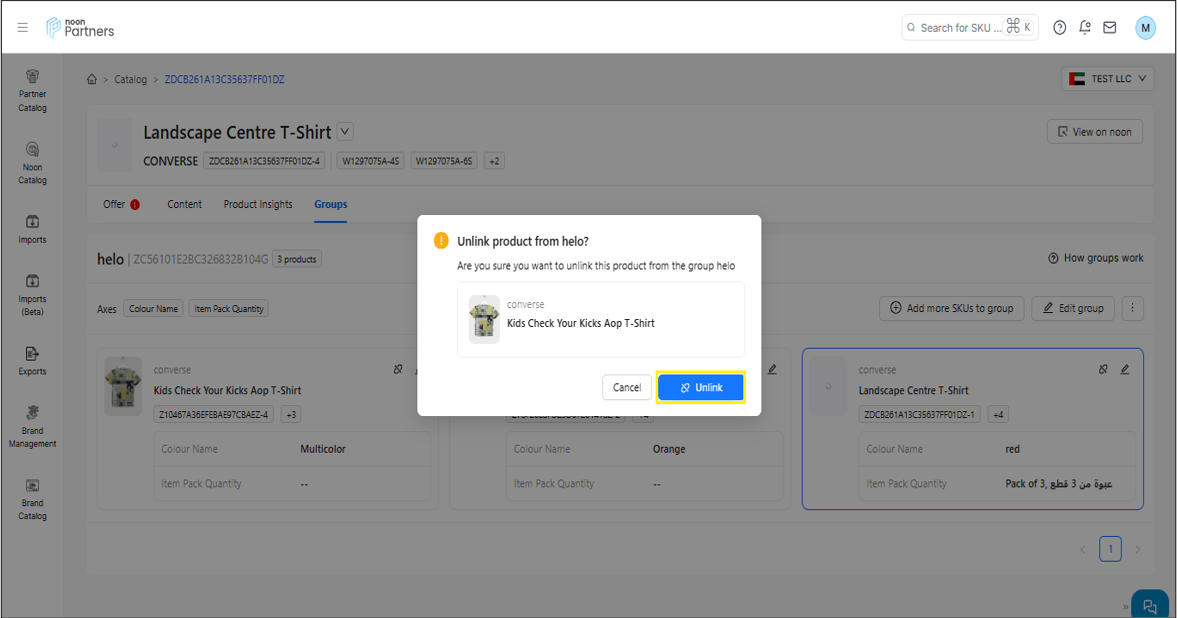Confirm with the blue Unlink button
Screen dimensions: 1178x618
click(700, 387)
